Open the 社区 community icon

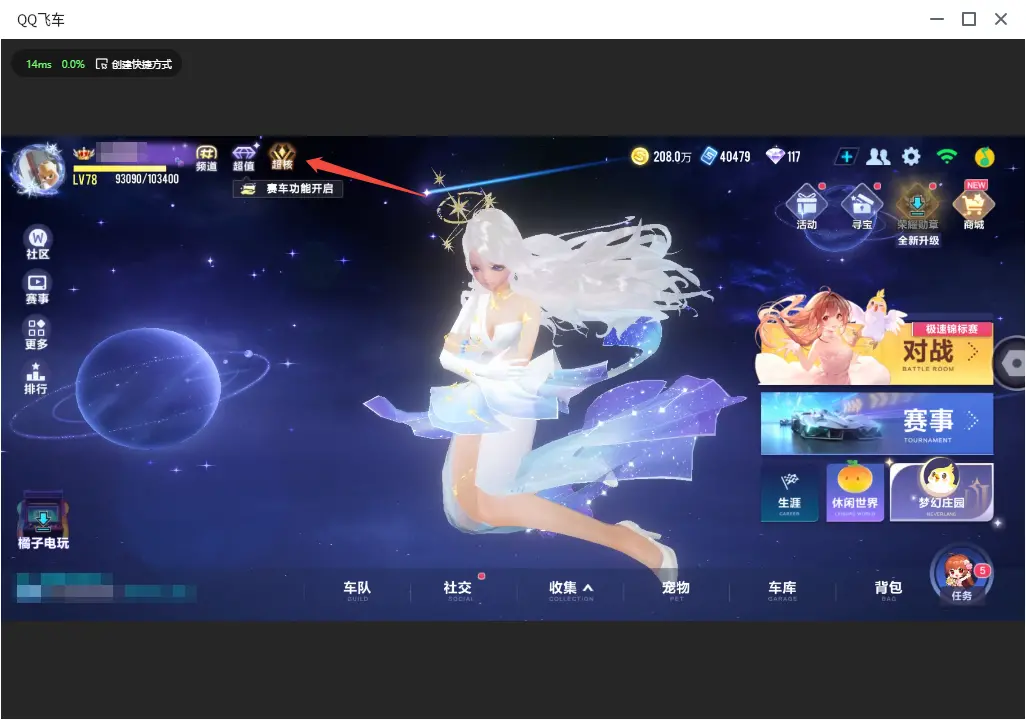coord(37,243)
